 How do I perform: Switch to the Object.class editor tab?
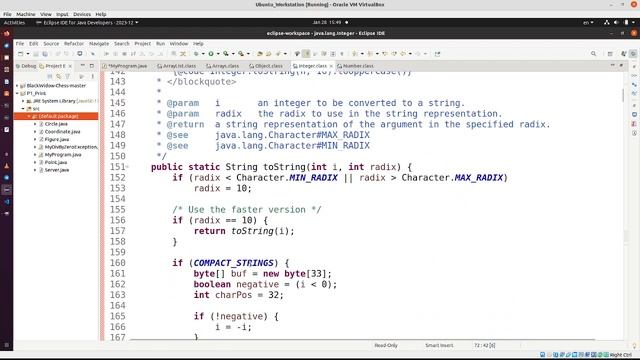pyautogui.click(x=266, y=66)
